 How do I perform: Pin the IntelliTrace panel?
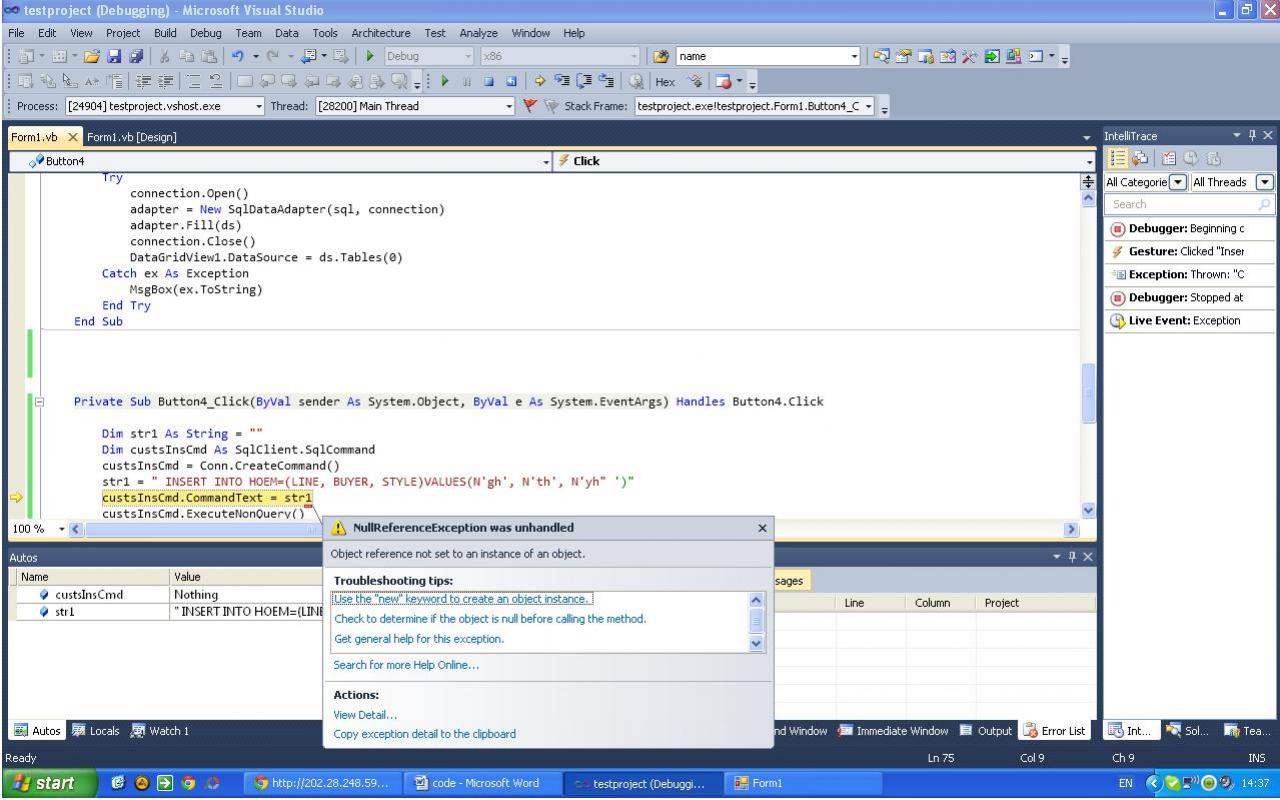point(1252,135)
